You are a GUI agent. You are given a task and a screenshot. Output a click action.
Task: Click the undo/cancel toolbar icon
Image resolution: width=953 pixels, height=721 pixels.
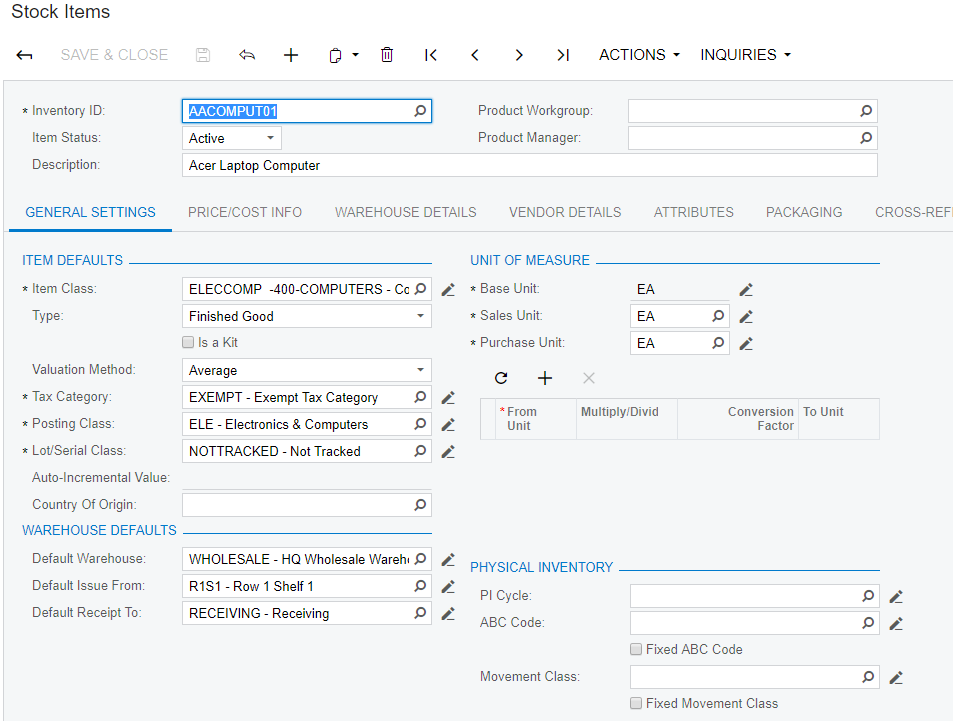coord(247,55)
